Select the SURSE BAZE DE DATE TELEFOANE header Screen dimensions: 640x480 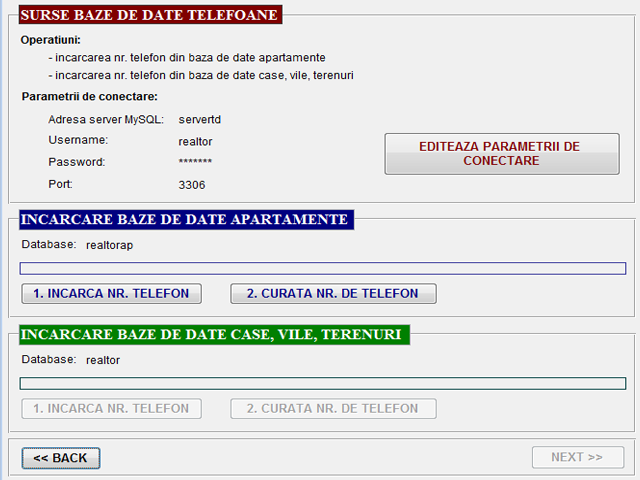click(x=149, y=15)
